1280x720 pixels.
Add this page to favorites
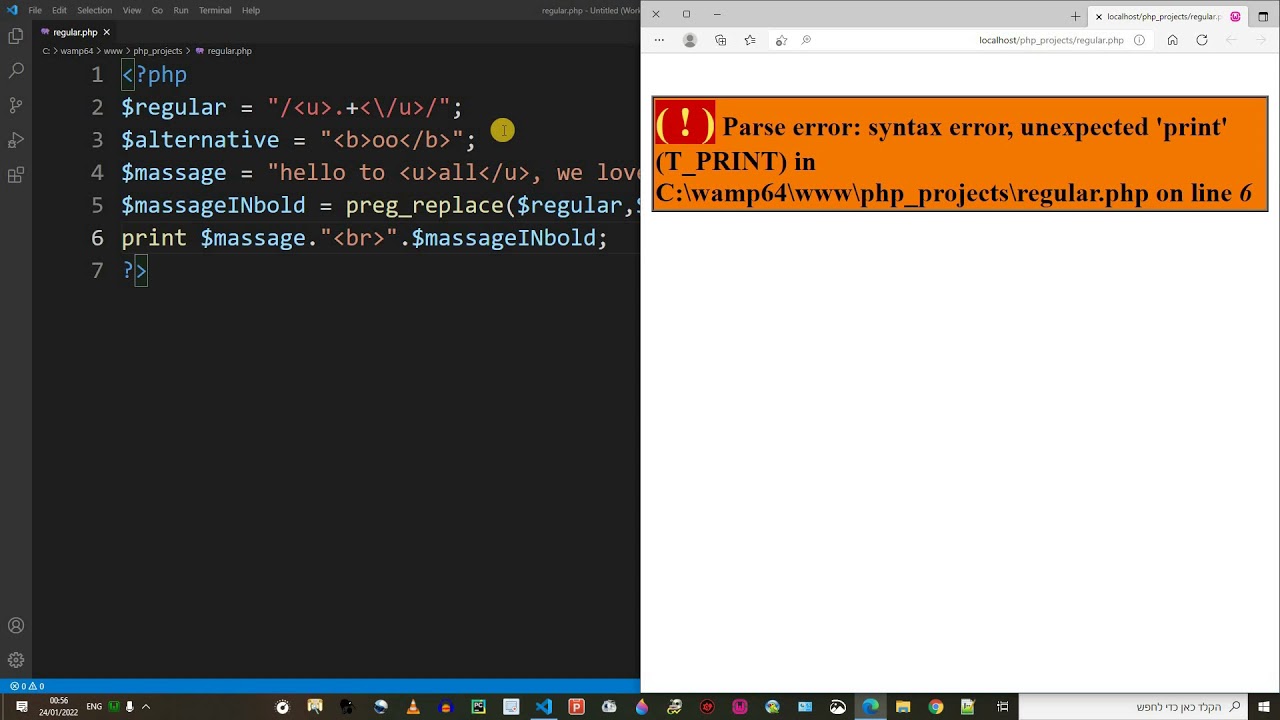[781, 40]
